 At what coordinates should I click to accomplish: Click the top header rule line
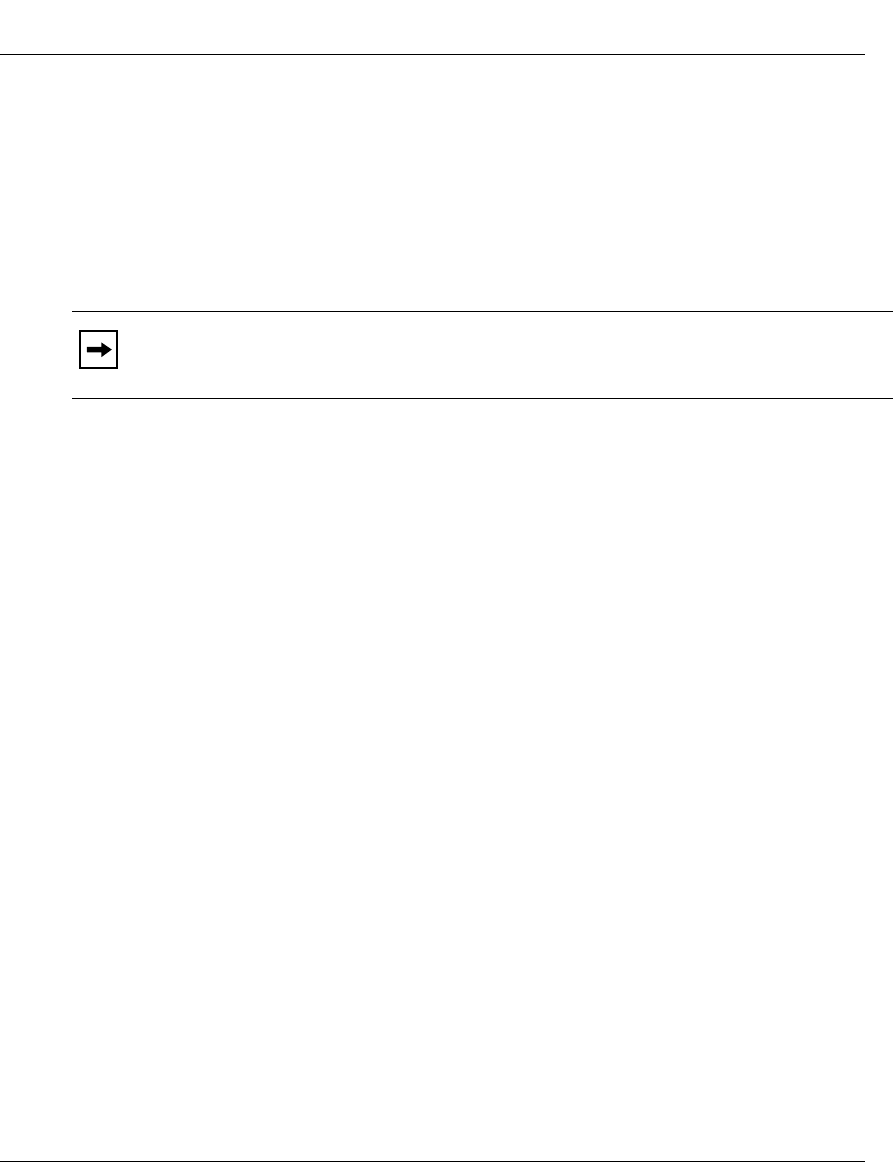[x=432, y=54]
